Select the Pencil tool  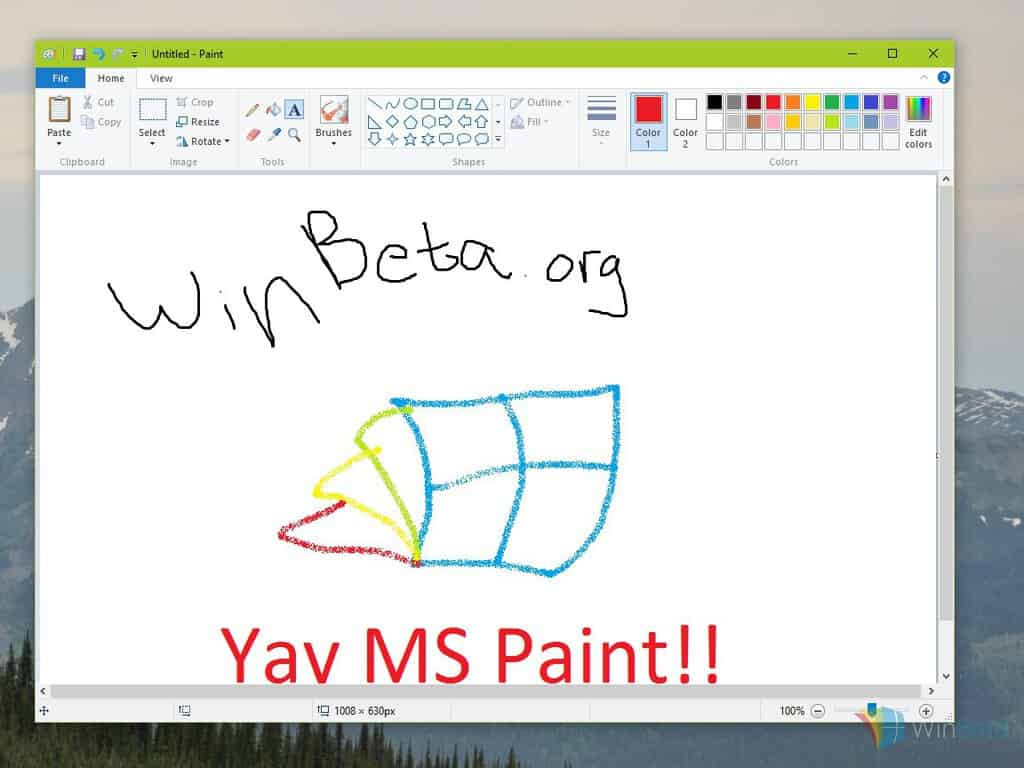click(253, 110)
